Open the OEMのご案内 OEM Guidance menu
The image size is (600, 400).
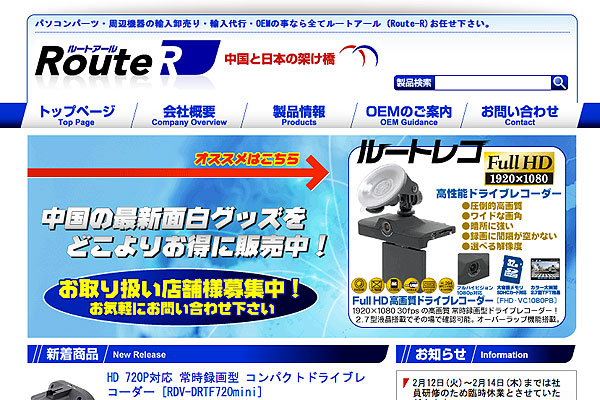coord(409,116)
